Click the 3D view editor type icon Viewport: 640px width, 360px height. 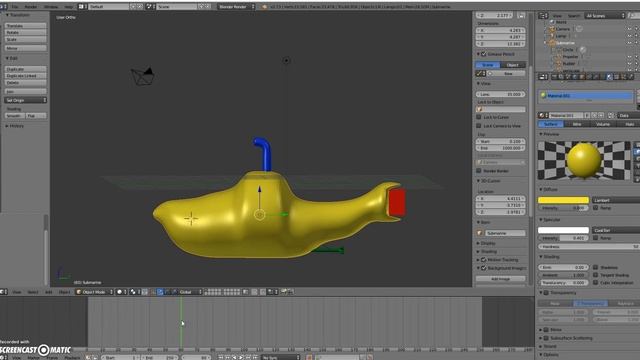point(3,292)
